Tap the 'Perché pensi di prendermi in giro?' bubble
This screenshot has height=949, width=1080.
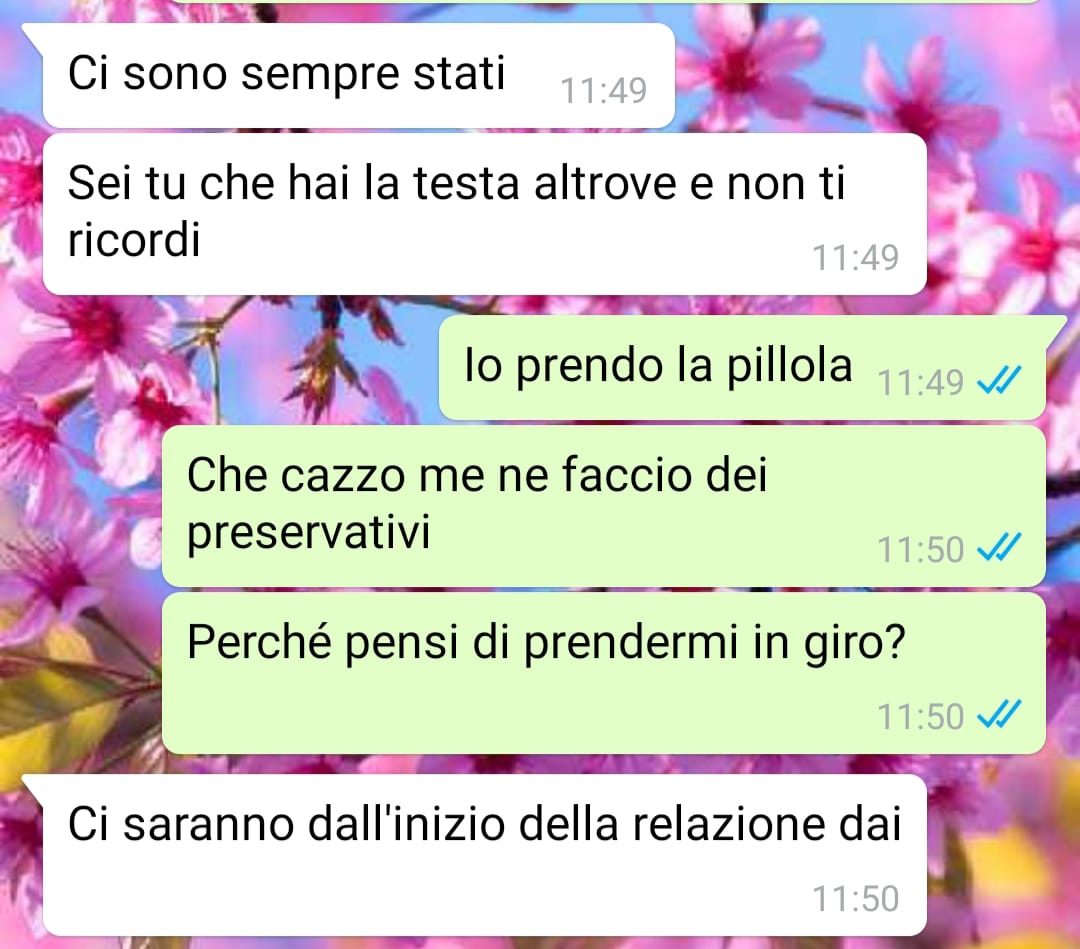[603, 674]
